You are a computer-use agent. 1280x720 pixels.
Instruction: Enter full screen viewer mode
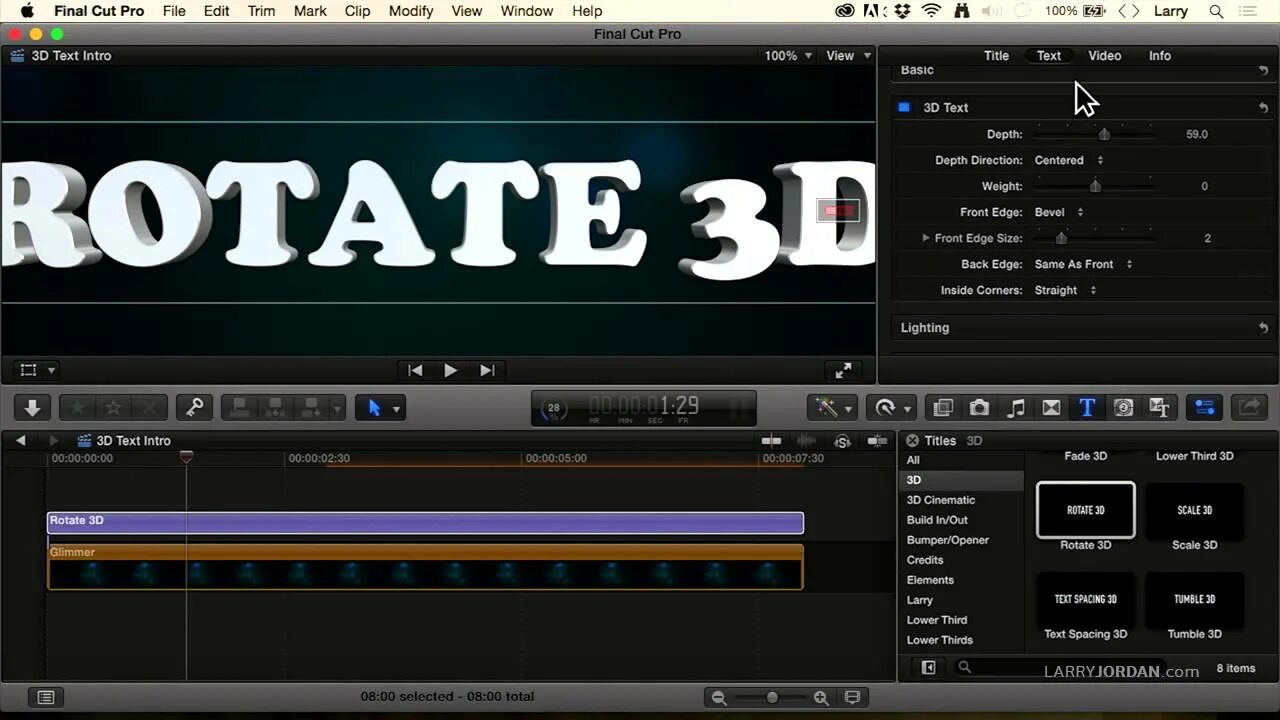coord(843,370)
